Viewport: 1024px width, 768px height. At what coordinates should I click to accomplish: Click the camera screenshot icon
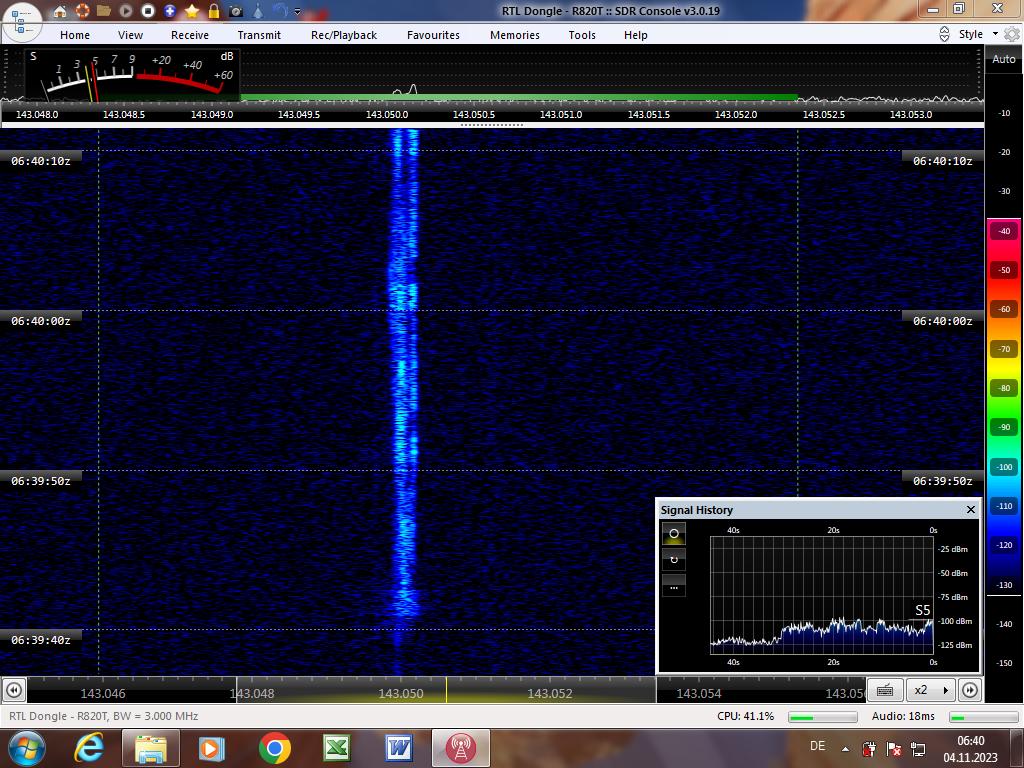pyautogui.click(x=236, y=11)
